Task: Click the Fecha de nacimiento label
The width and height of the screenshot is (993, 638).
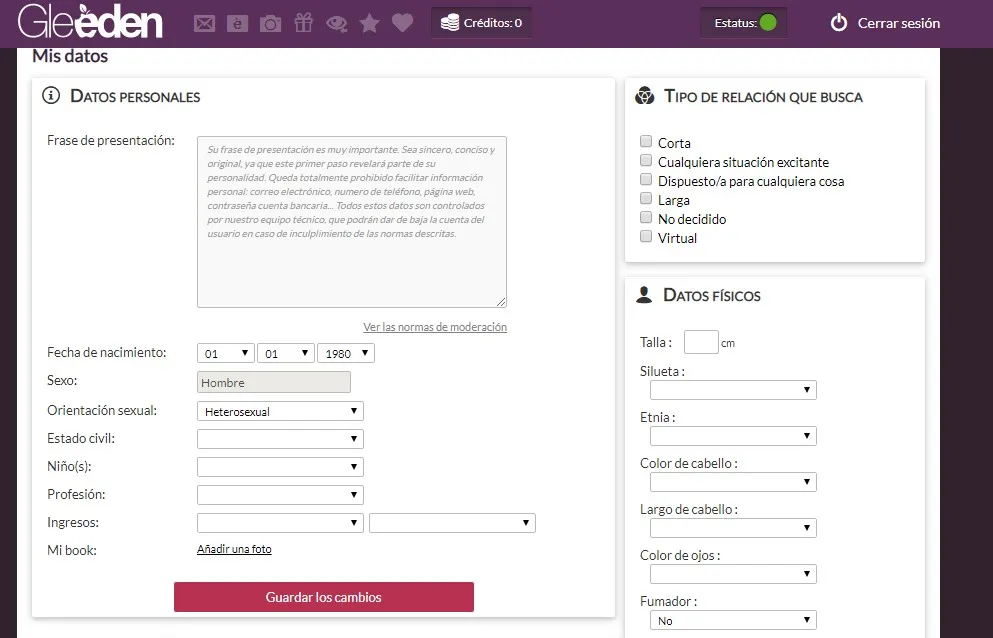Action: click(x=106, y=352)
